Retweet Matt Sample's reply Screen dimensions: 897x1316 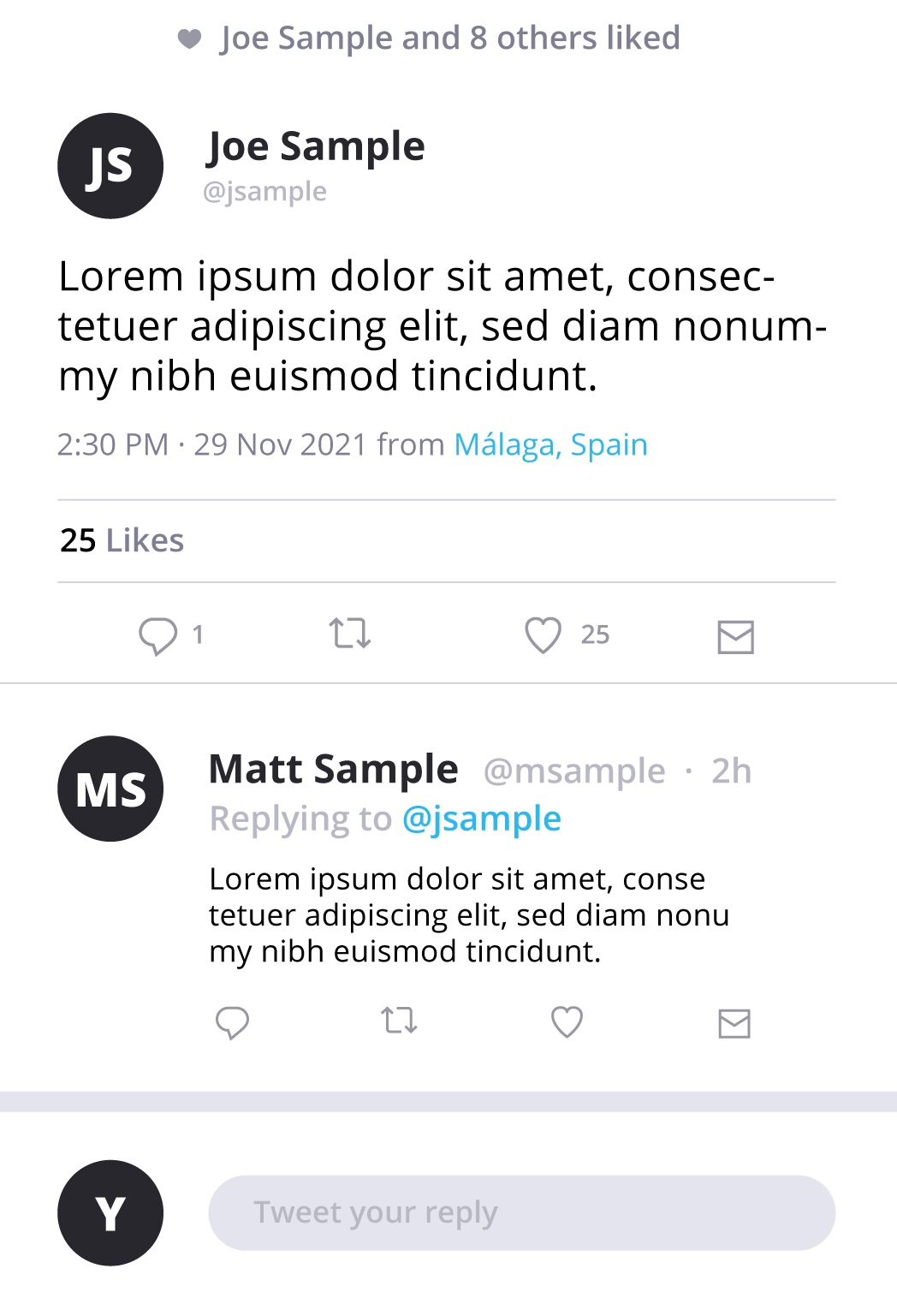coord(399,1021)
